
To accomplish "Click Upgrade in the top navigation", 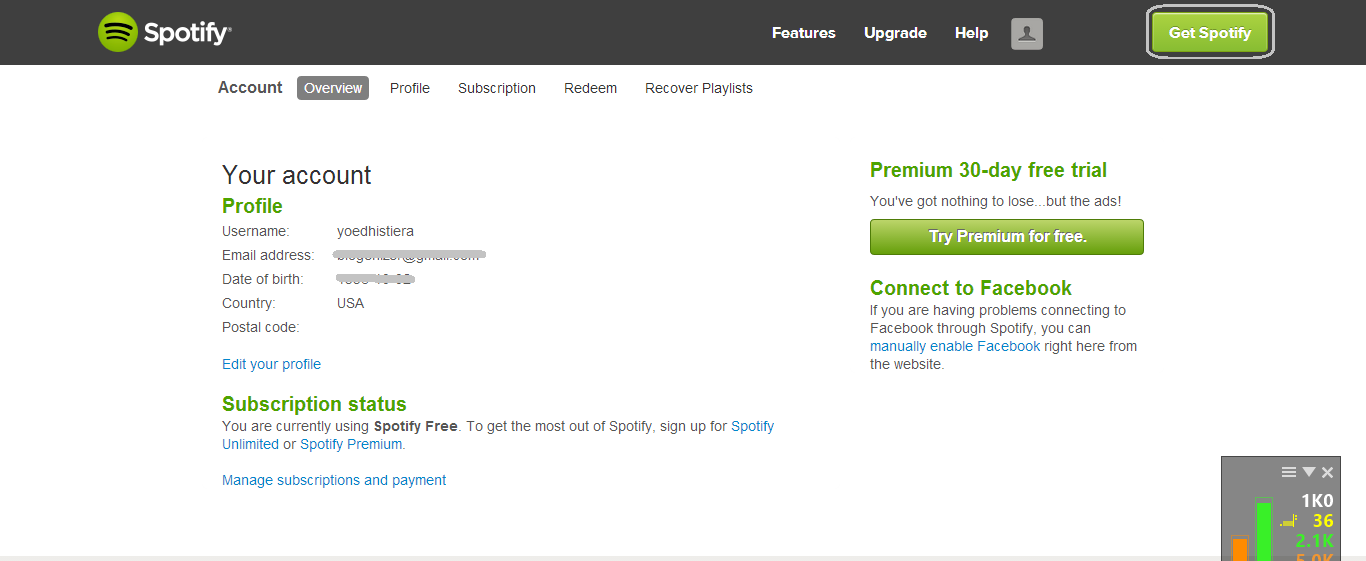I will (895, 33).
